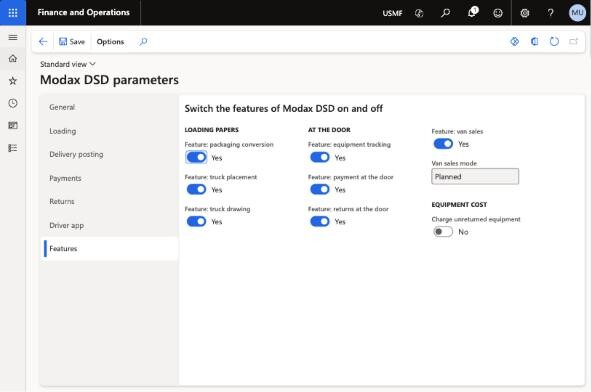Screen dimensions: 591x392
Task: Open the Help question mark
Action: (551, 13)
